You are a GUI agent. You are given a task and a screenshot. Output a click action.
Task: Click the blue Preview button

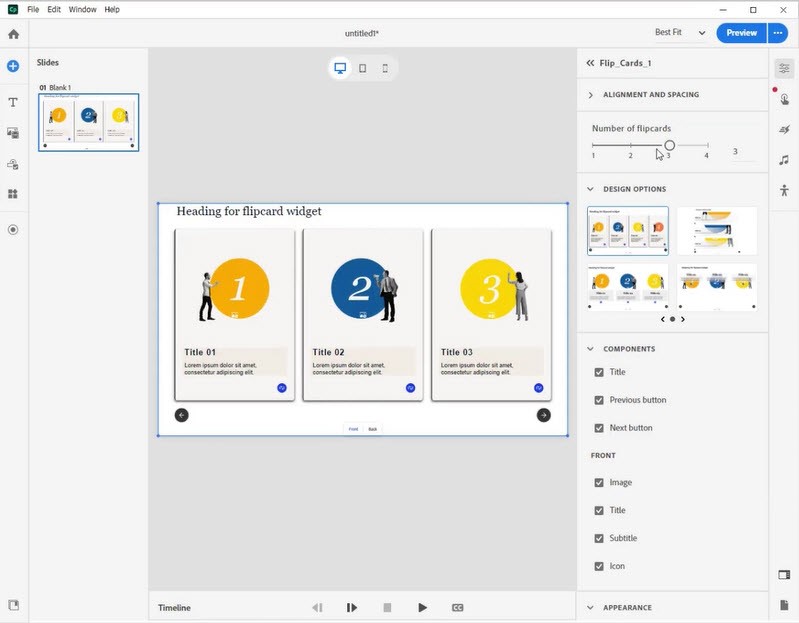(x=741, y=33)
